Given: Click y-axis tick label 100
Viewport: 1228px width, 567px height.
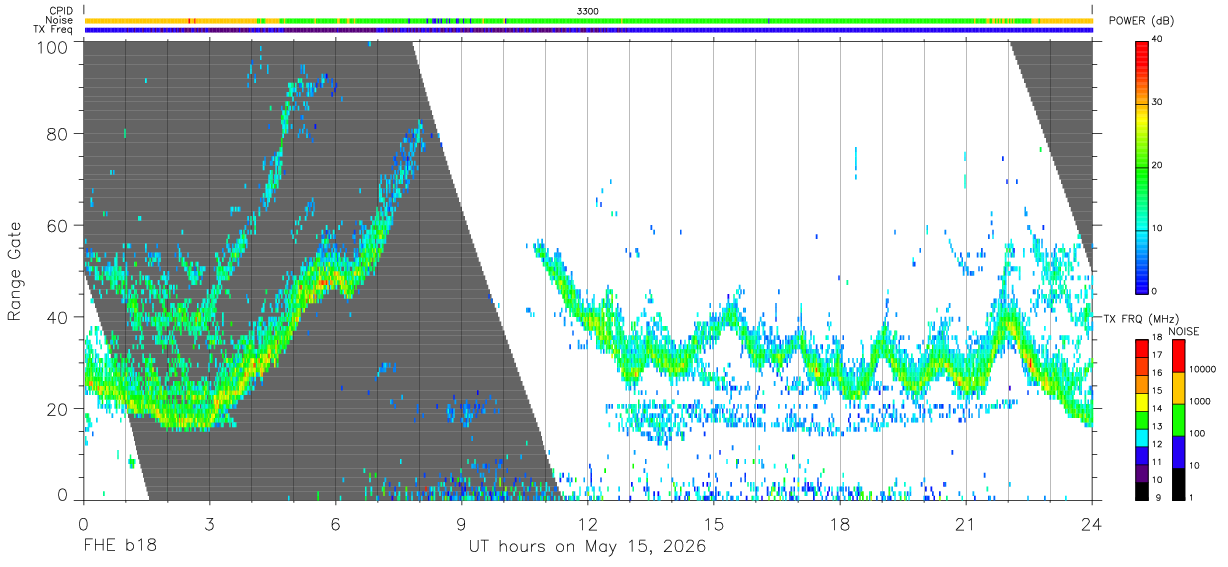Looking at the screenshot, I should coord(52,46).
